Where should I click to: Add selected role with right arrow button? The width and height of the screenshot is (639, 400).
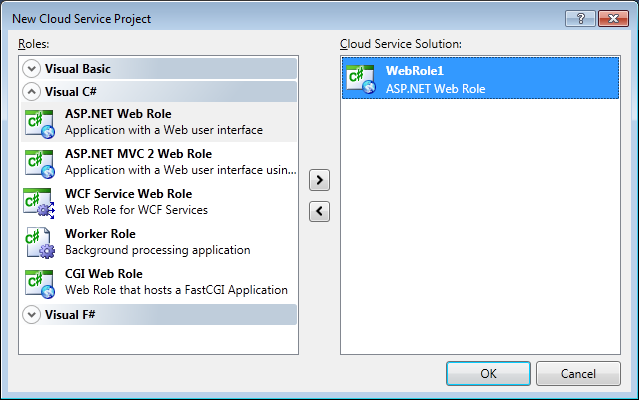pos(319,180)
